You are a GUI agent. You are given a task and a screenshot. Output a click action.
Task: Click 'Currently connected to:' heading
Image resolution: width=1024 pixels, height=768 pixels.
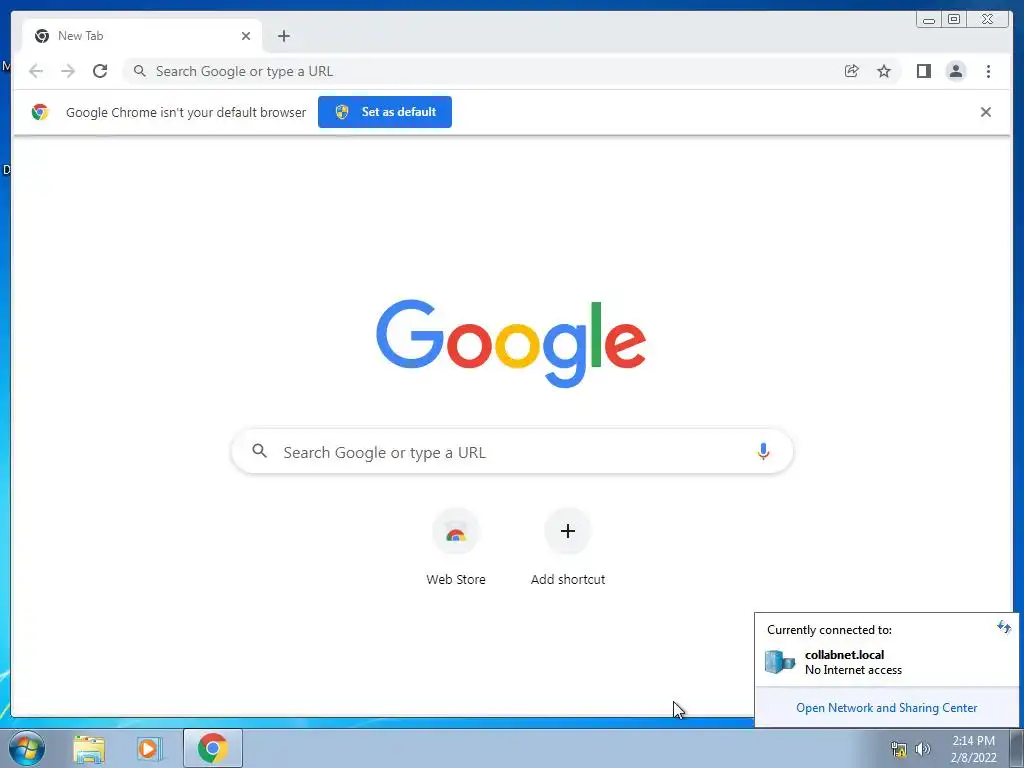click(829, 630)
